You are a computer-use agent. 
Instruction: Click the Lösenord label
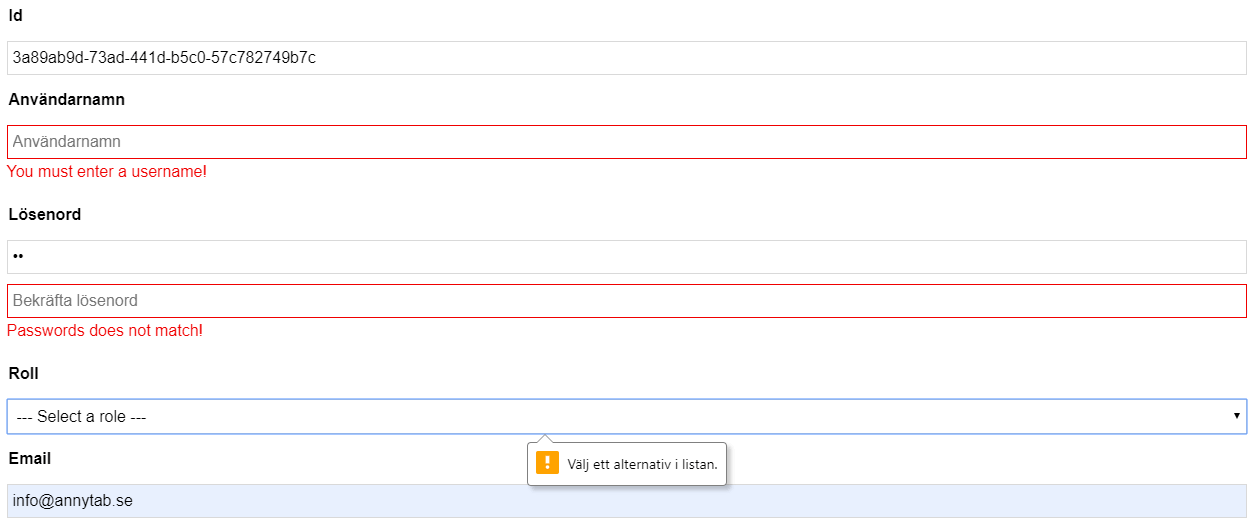click(x=45, y=215)
